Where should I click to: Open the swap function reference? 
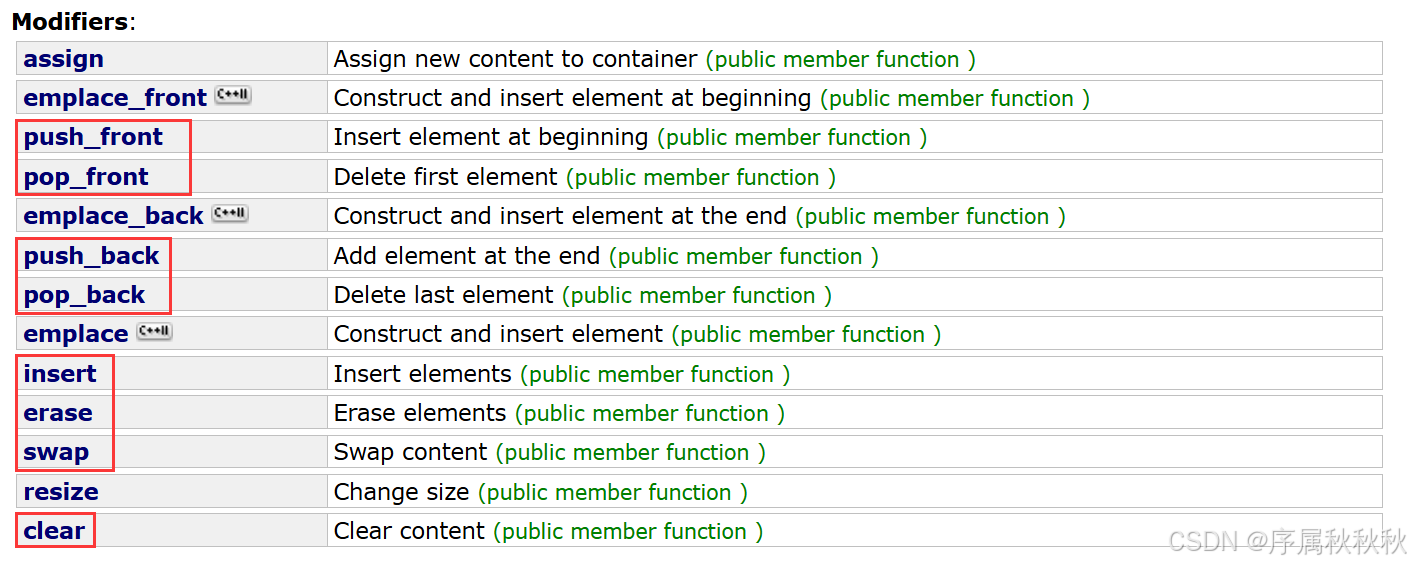click(x=56, y=452)
